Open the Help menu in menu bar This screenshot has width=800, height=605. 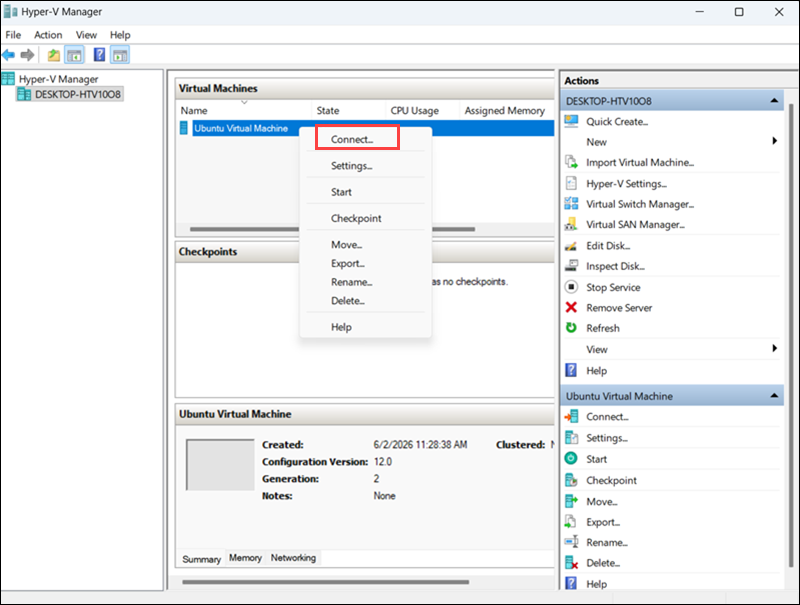pyautogui.click(x=120, y=35)
